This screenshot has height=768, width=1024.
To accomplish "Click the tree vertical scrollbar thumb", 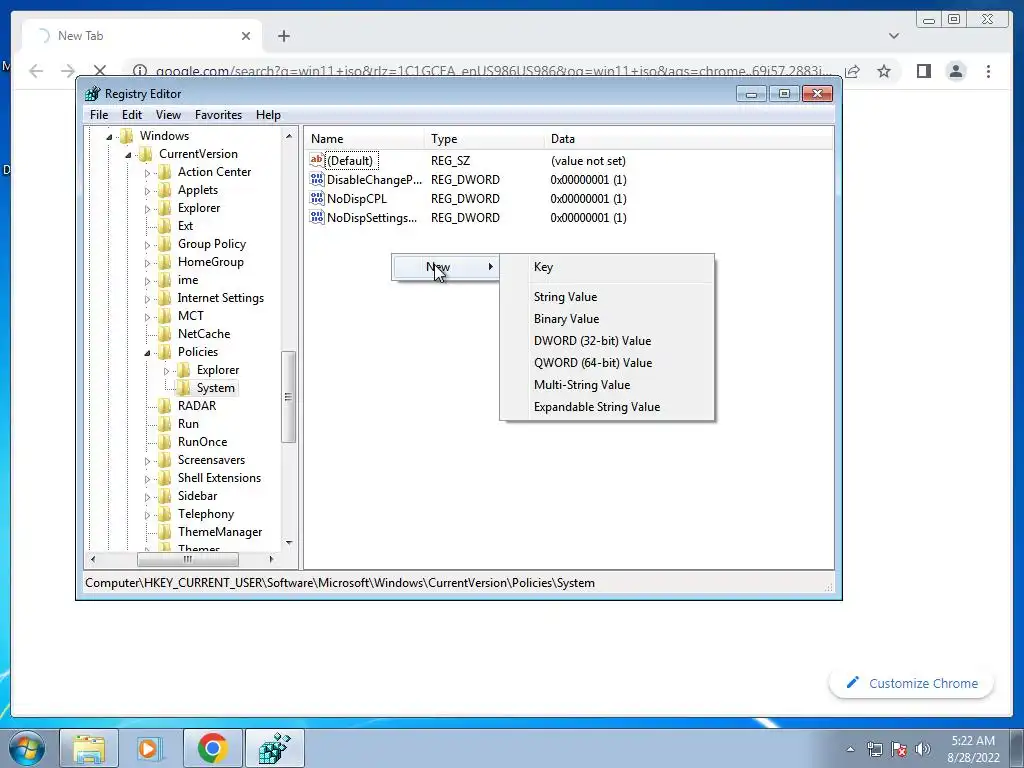I will 288,397.
